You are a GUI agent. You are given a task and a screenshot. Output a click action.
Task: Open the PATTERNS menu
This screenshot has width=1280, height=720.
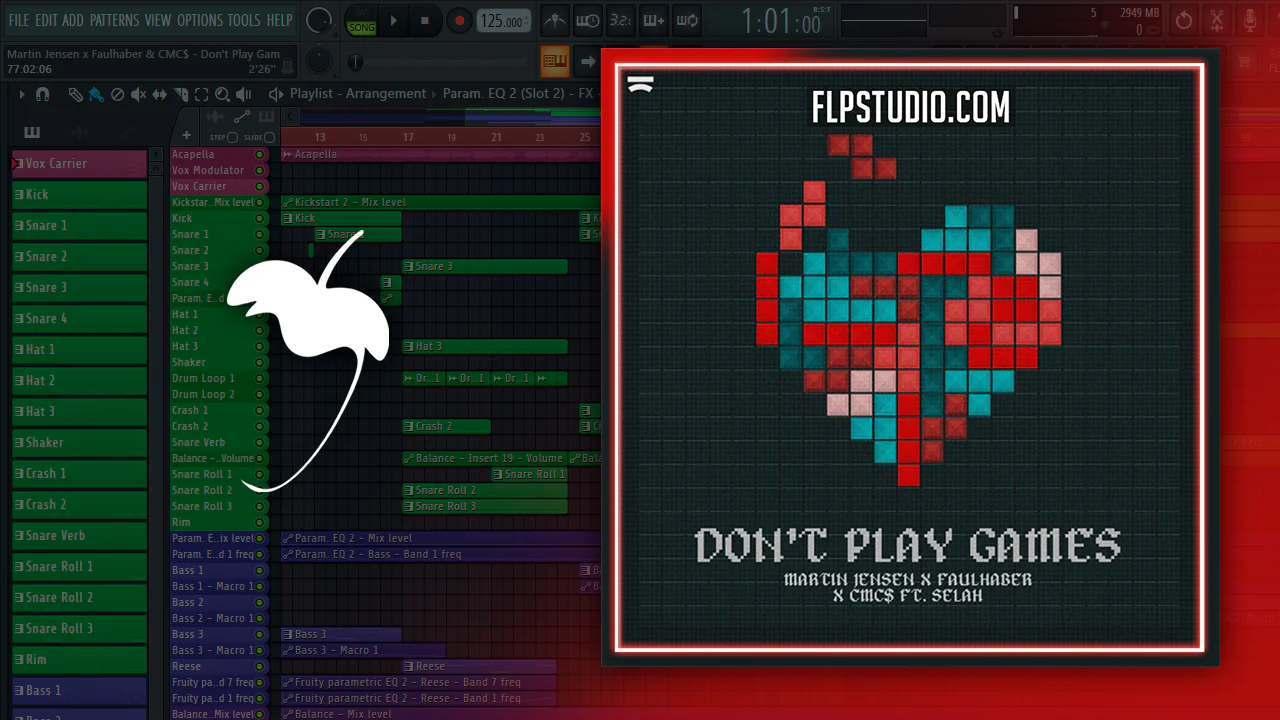coord(114,20)
